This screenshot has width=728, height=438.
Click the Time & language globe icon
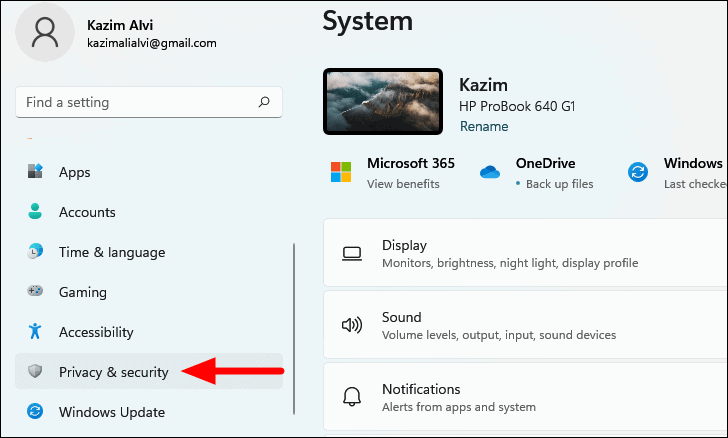(x=35, y=251)
